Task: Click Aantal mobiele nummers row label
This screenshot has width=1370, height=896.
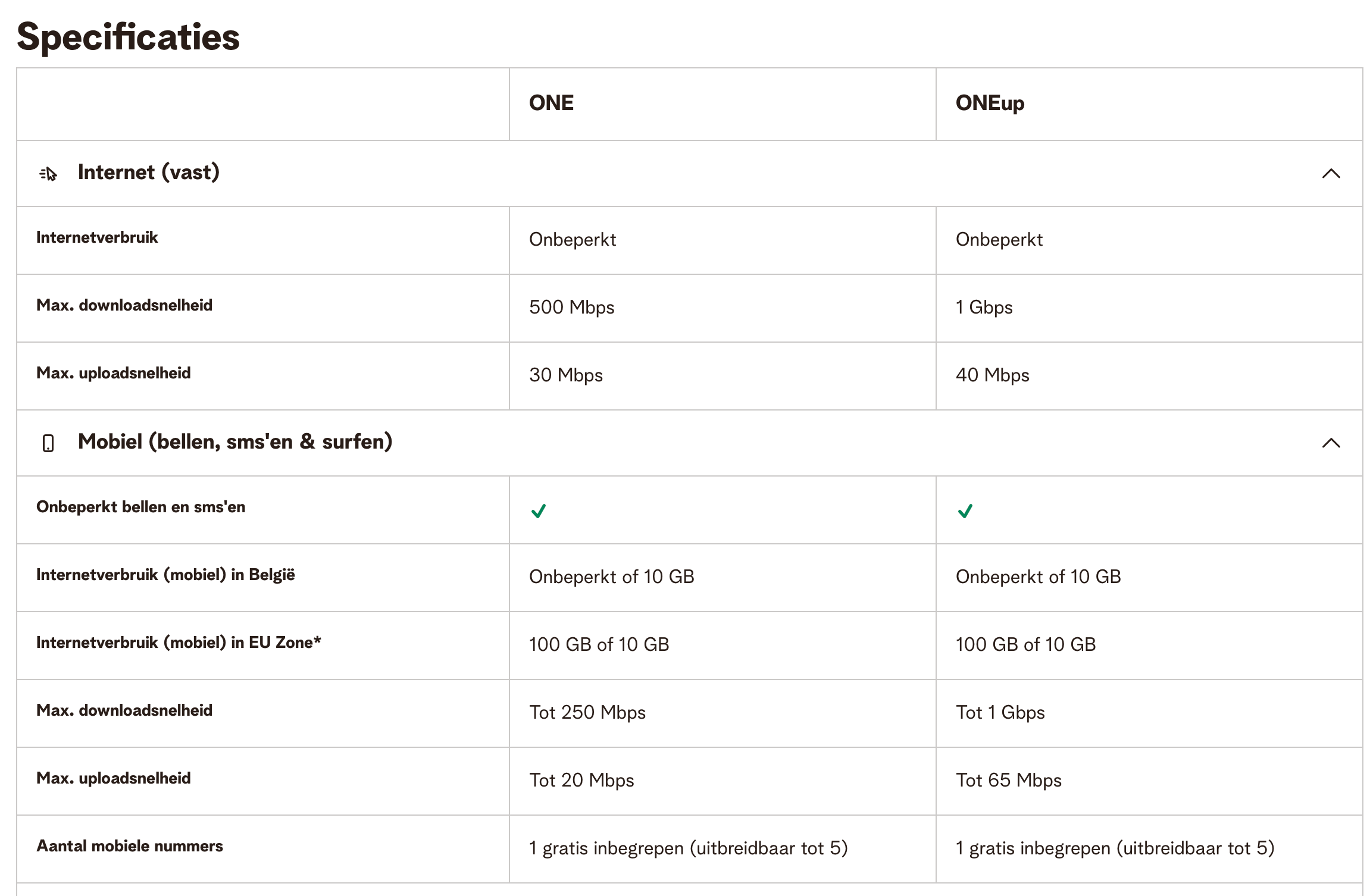Action: point(130,846)
